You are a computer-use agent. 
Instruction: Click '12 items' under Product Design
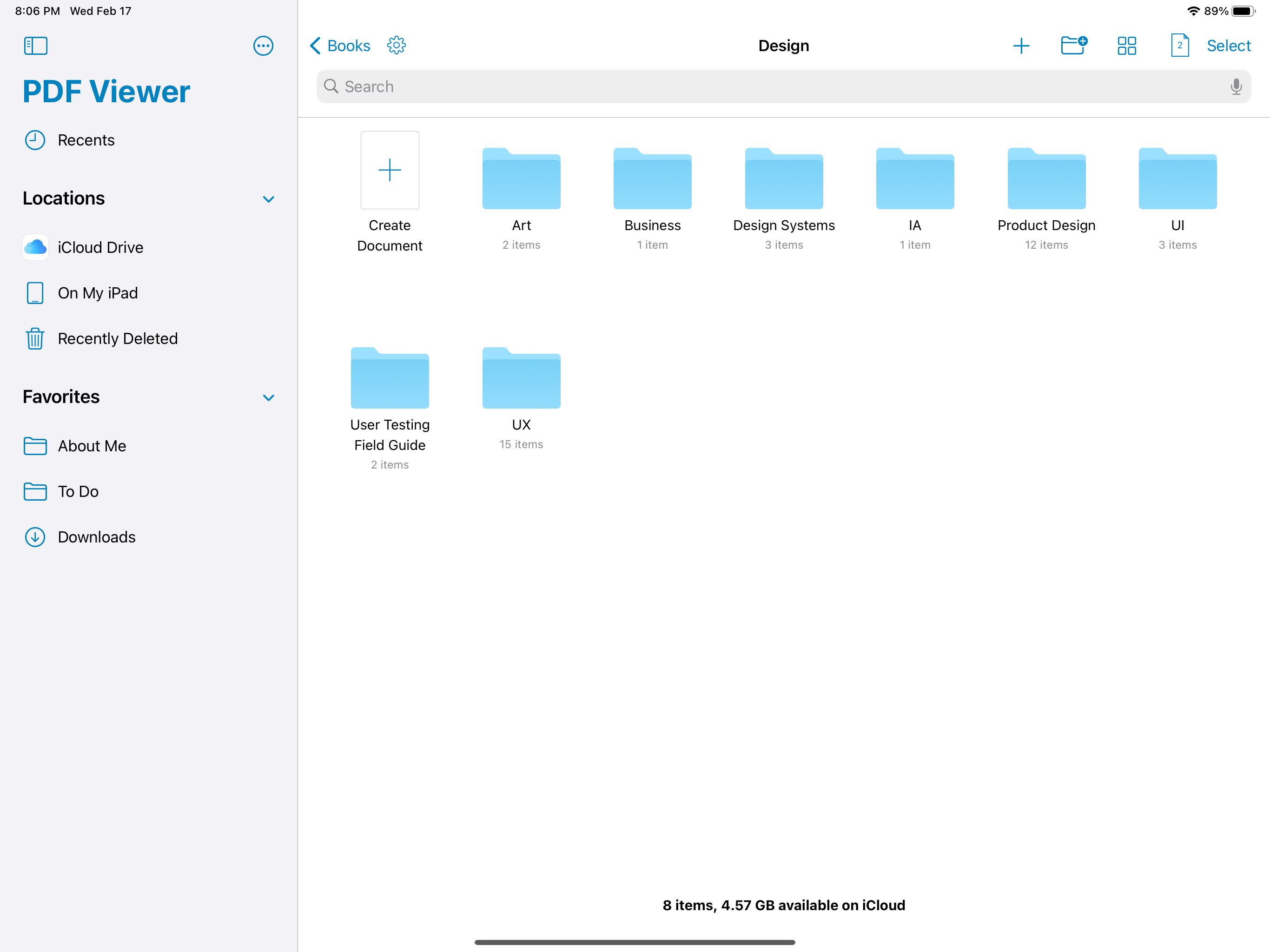(x=1046, y=245)
